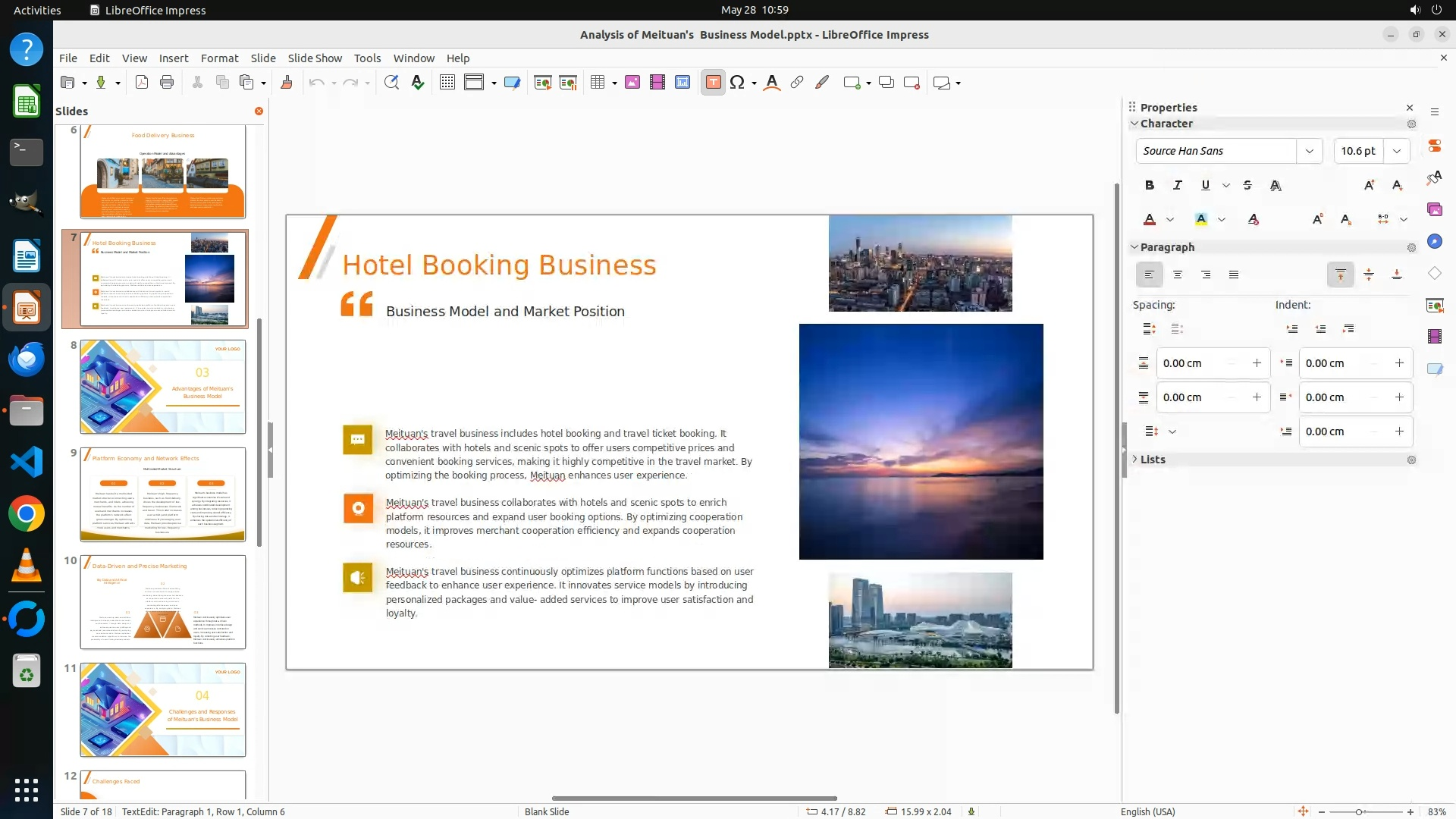This screenshot has width=1456, height=819.
Task: Click the Insert Table toolbar icon
Action: (598, 83)
